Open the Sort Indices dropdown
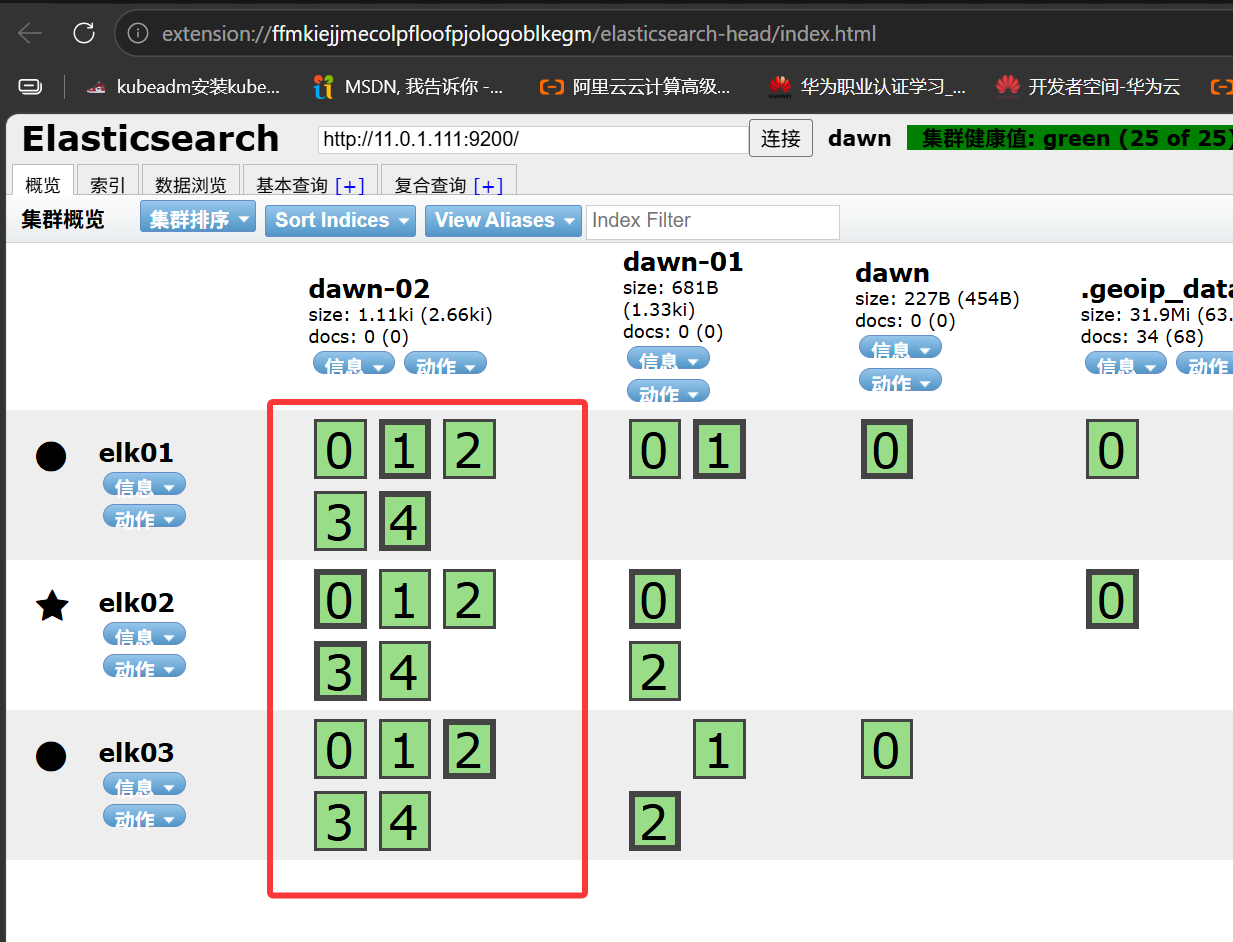1233x942 pixels. coord(340,220)
